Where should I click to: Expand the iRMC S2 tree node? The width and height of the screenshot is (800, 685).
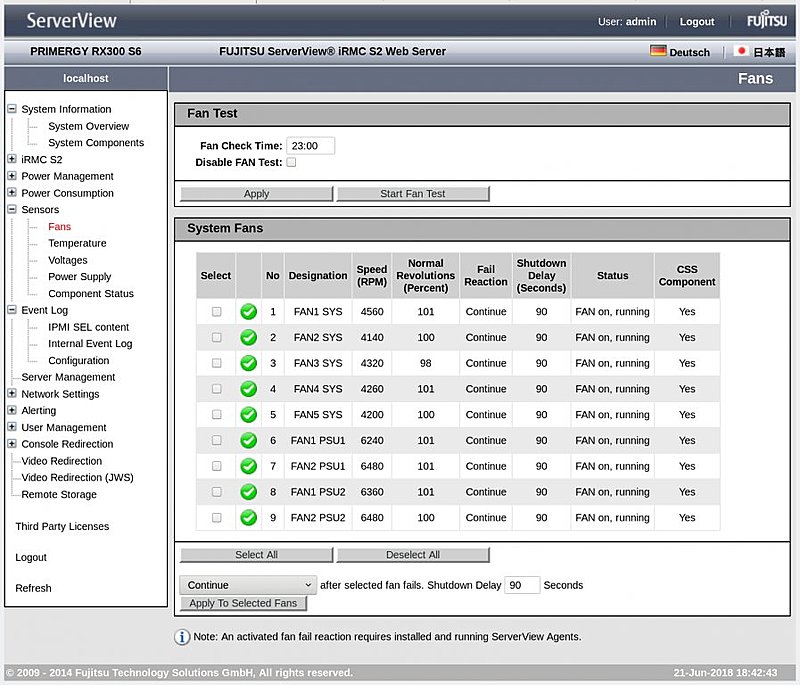coord(12,160)
